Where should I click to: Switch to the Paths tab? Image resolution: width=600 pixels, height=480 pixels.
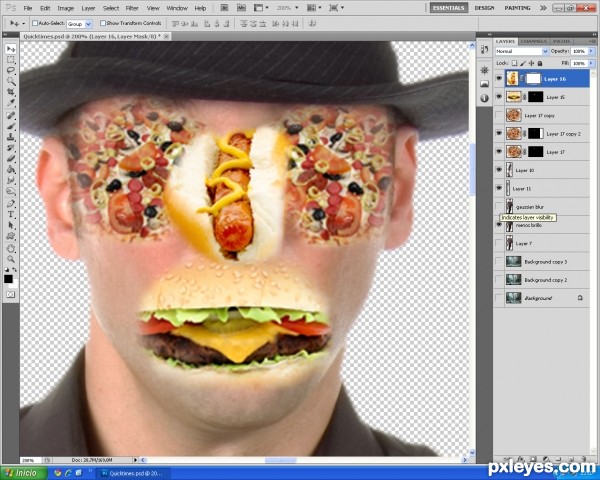(561, 41)
